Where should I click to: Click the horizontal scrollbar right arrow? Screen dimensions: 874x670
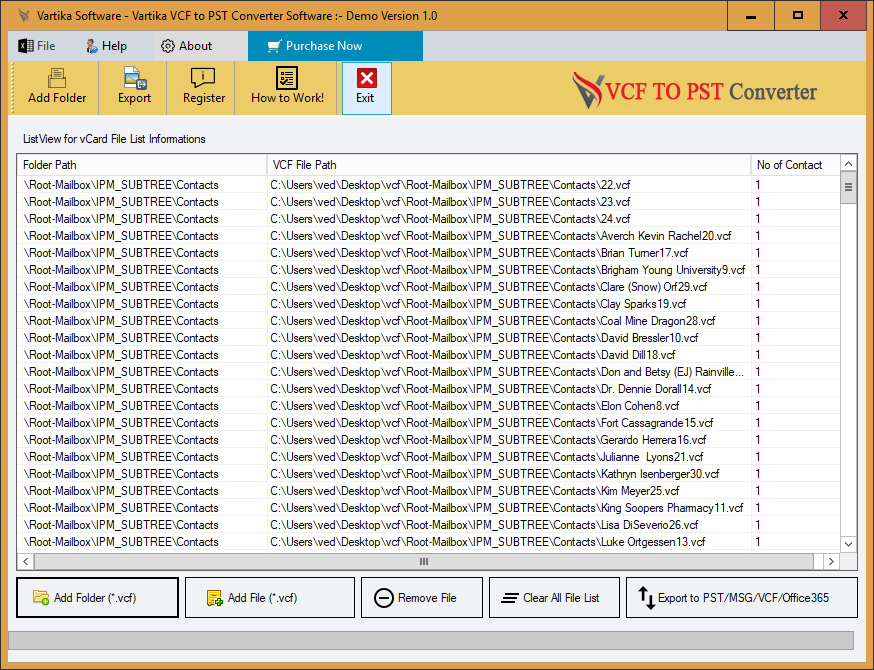pos(831,561)
